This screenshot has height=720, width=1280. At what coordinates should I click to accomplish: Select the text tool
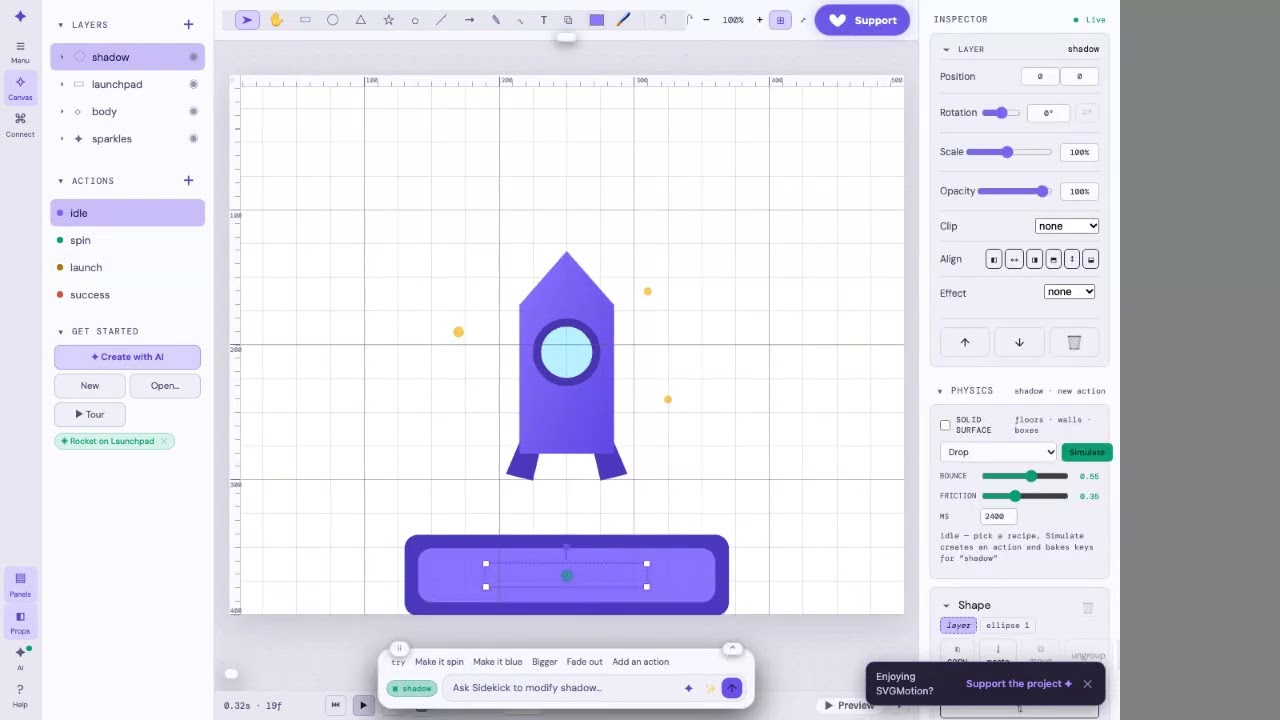[x=544, y=20]
